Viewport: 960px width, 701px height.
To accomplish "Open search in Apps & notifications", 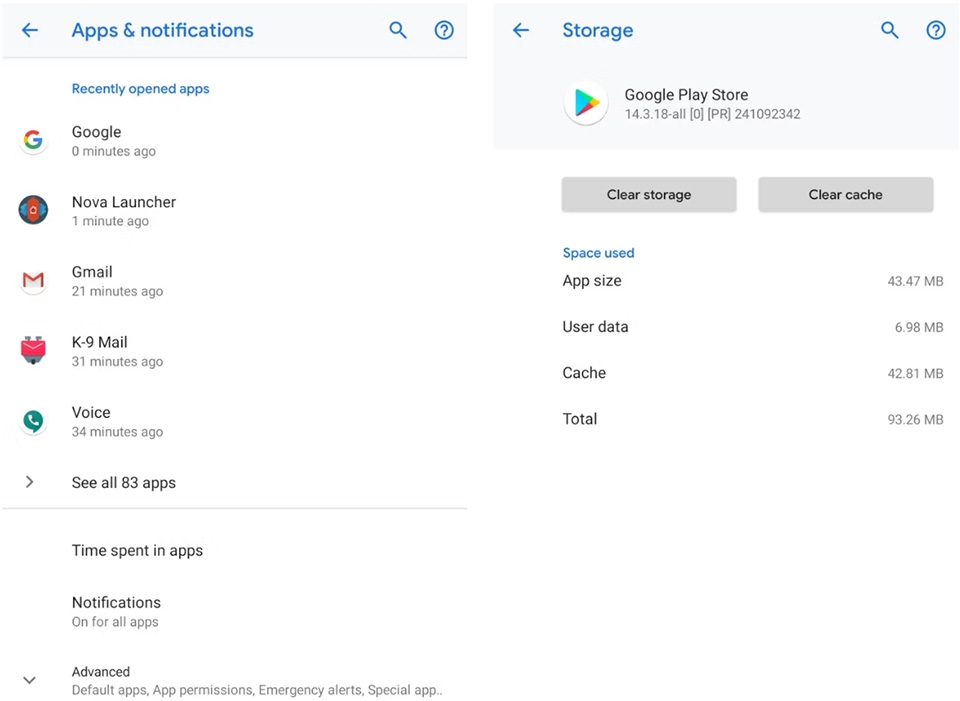I will 398,30.
